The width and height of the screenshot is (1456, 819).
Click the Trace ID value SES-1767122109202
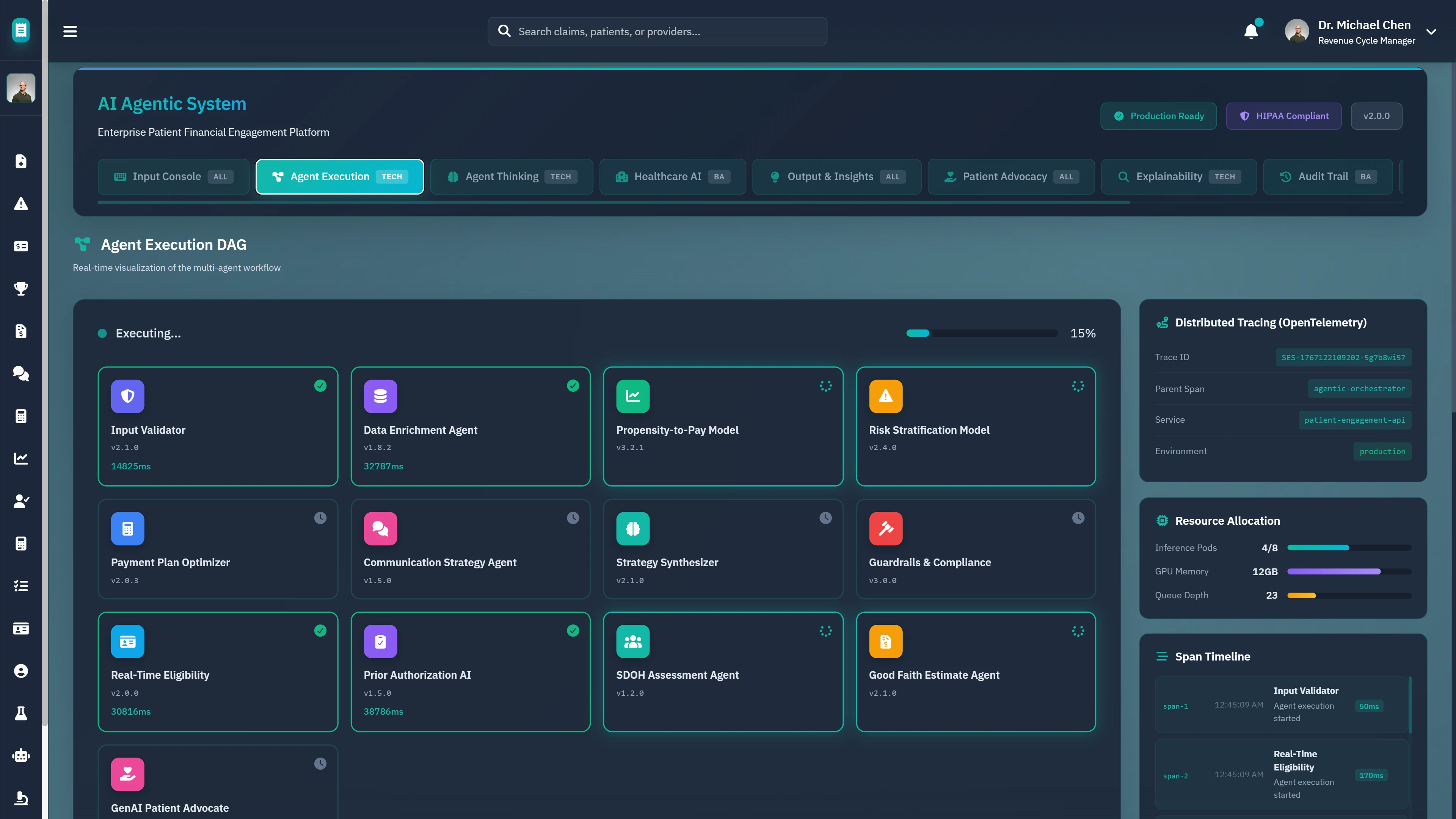1343,357
